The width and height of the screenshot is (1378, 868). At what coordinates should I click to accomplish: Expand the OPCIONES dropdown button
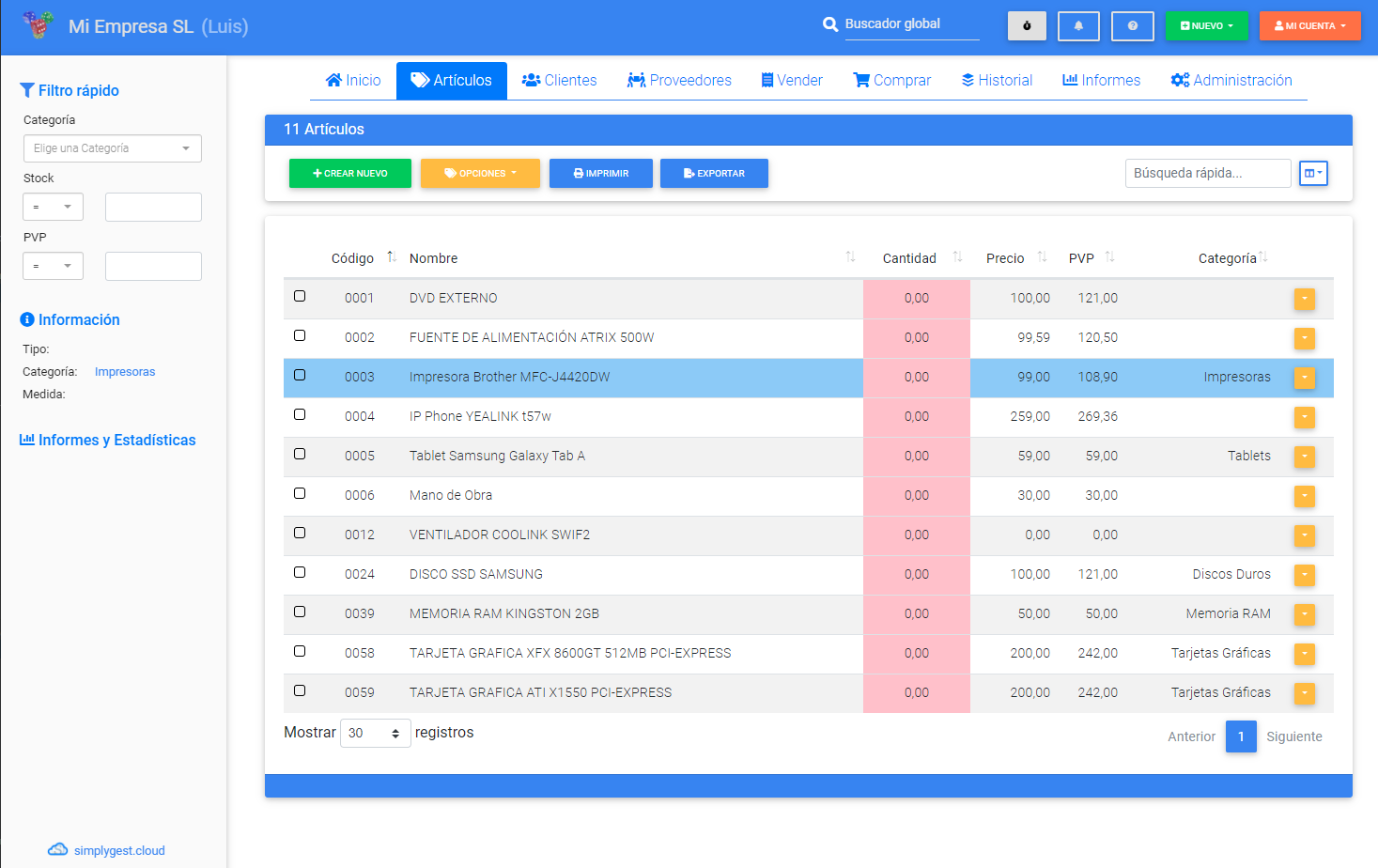point(480,173)
